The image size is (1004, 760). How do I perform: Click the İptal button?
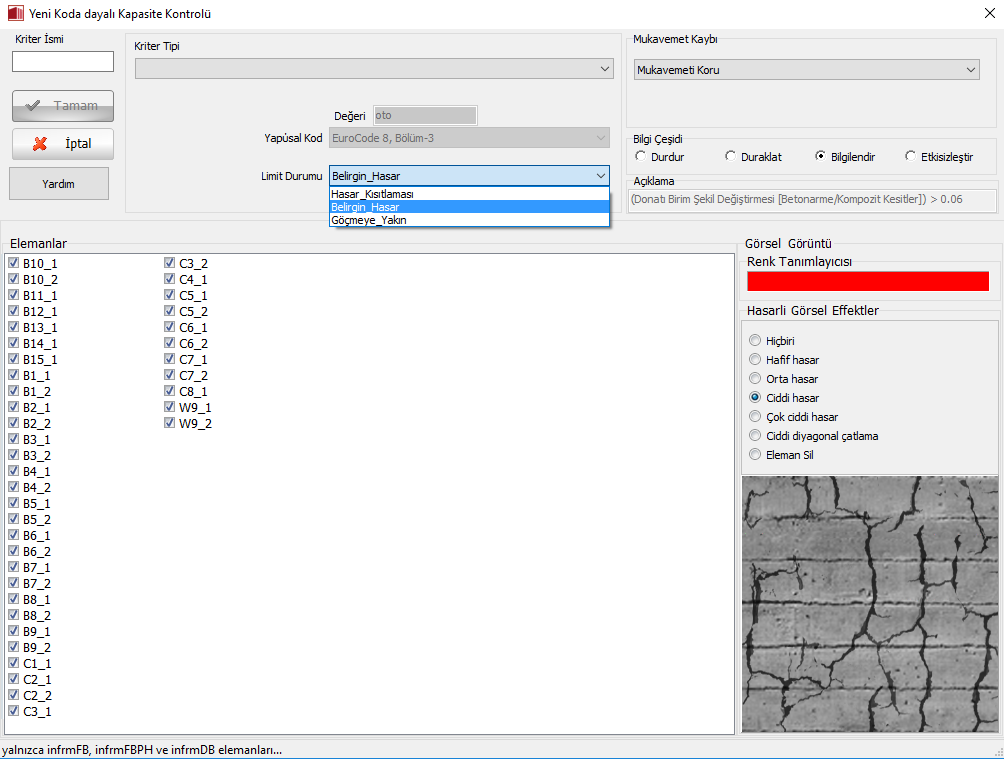pyautogui.click(x=63, y=144)
